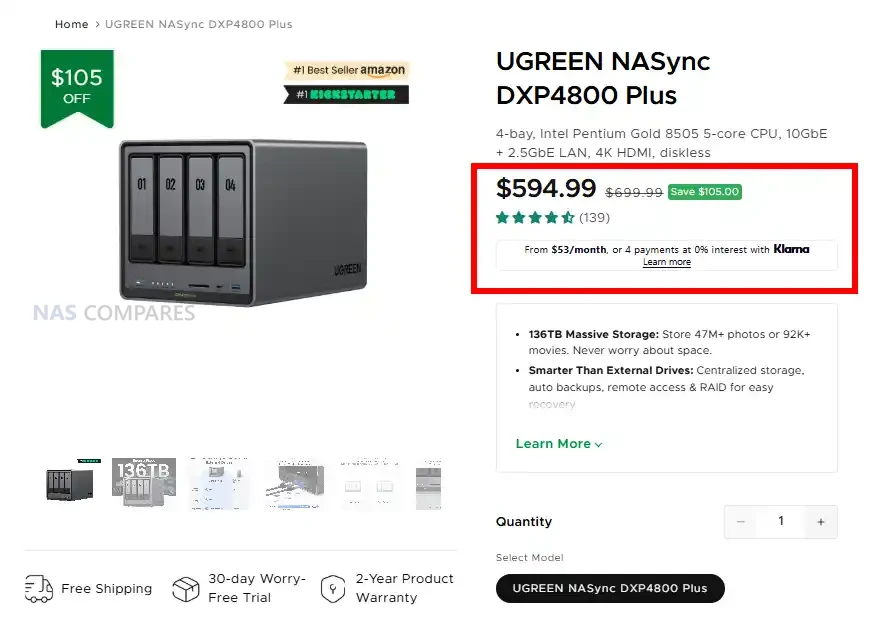Screen dimensions: 878x623
Task: Click the Free Shipping truck icon
Action: coord(39,589)
